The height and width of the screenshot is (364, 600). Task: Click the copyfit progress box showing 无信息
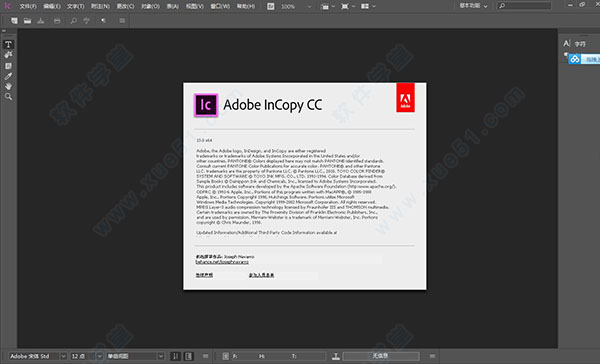click(x=380, y=356)
